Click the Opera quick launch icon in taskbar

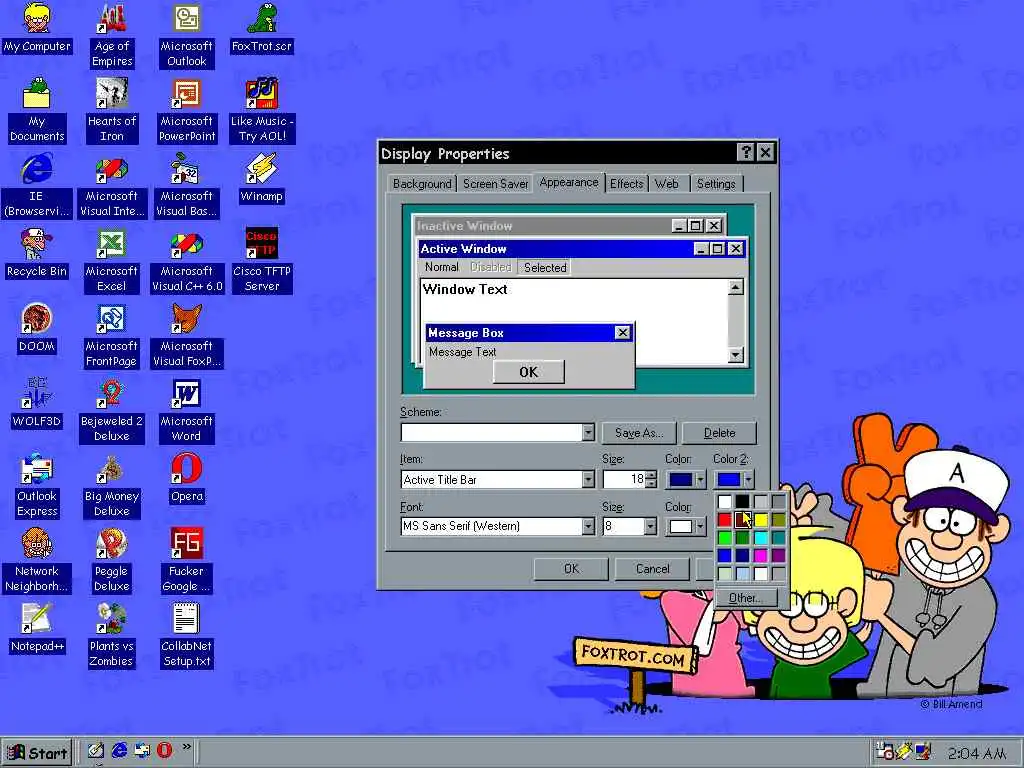click(164, 751)
